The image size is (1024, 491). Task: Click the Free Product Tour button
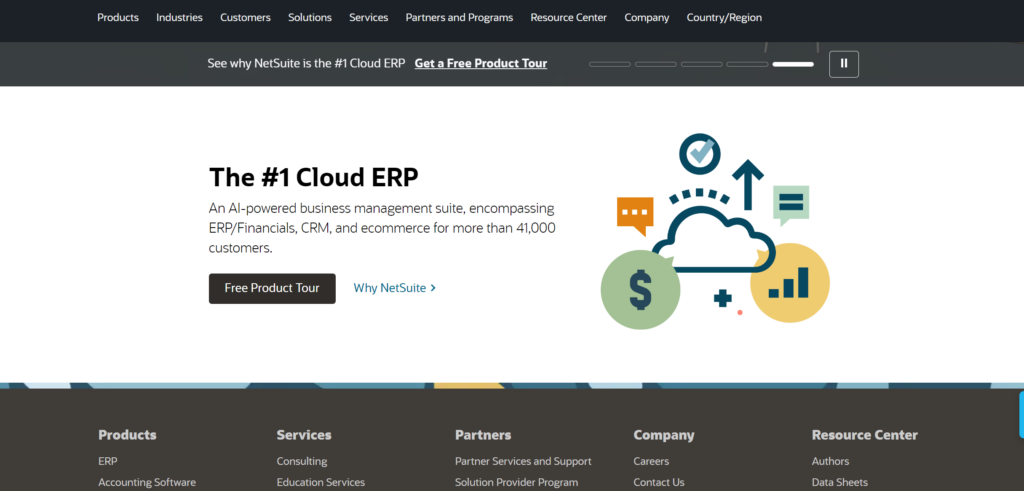click(x=272, y=288)
